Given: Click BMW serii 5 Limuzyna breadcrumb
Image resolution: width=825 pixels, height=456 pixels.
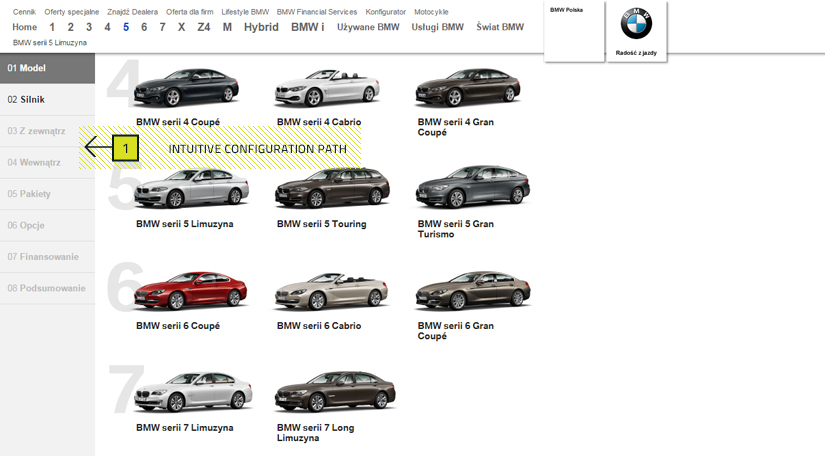Looking at the screenshot, I should pos(49,43).
